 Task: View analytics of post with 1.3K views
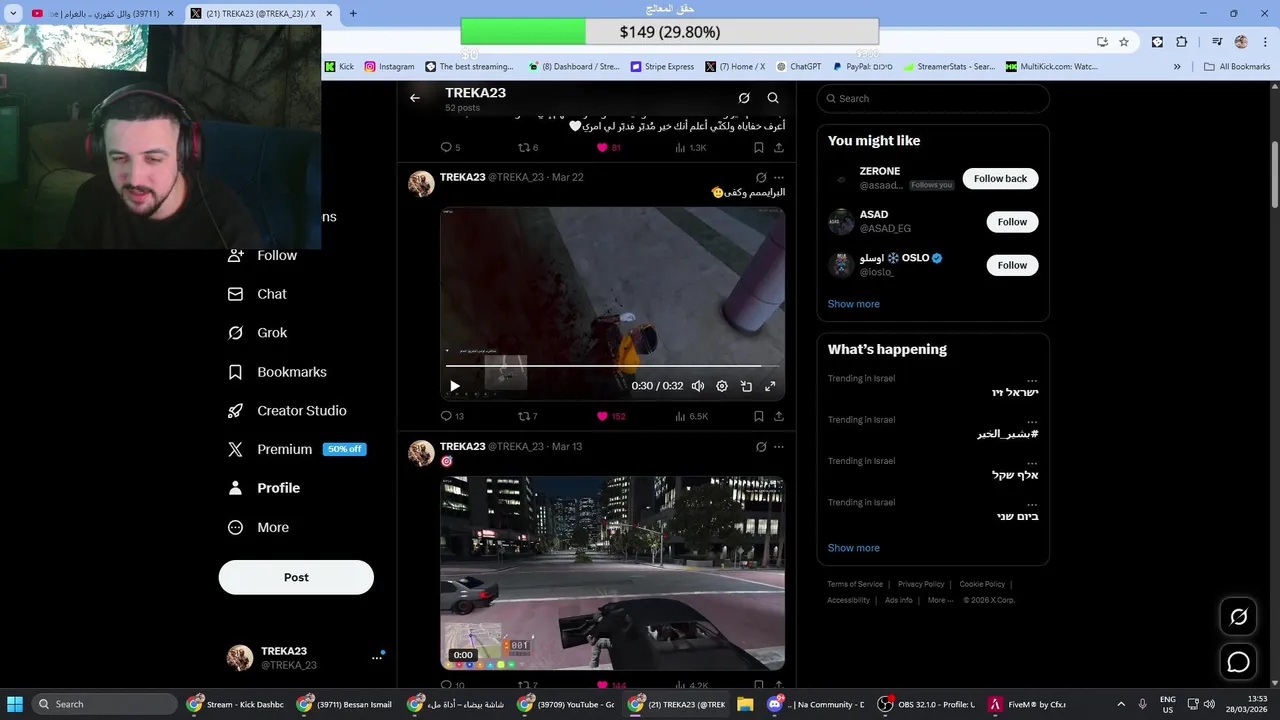(691, 147)
